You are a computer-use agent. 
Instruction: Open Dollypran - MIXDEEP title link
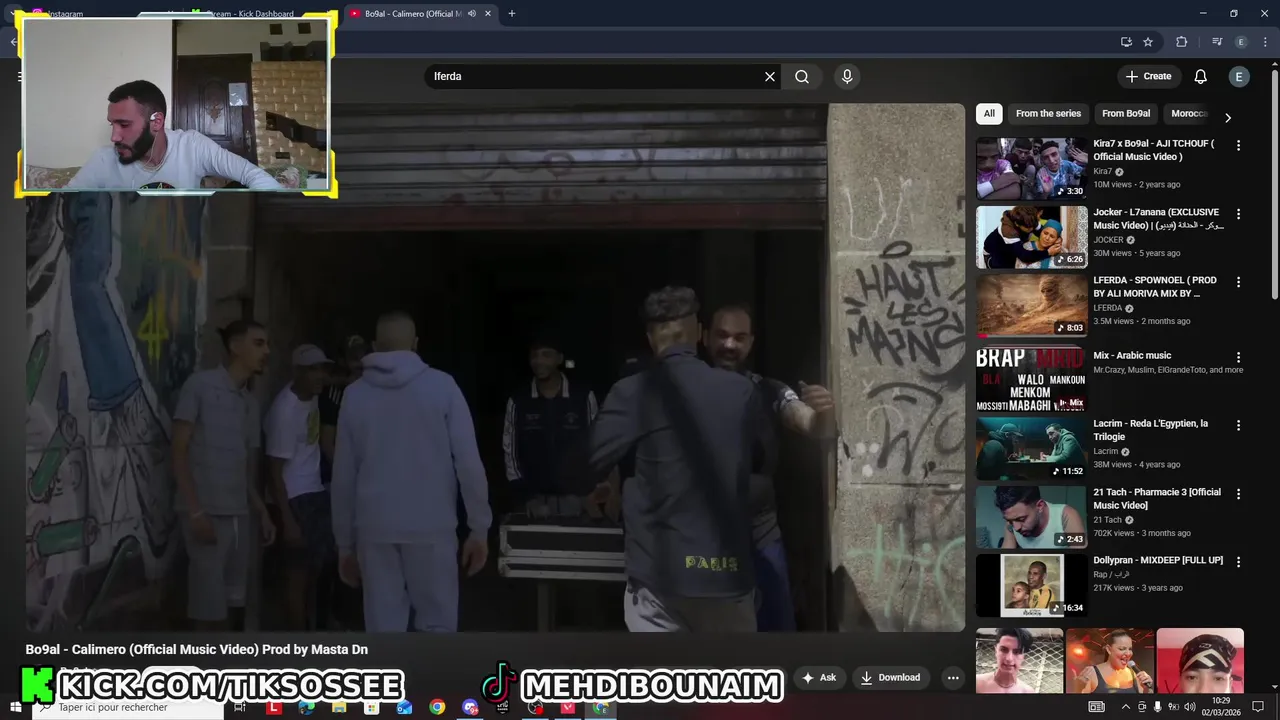(1158, 560)
